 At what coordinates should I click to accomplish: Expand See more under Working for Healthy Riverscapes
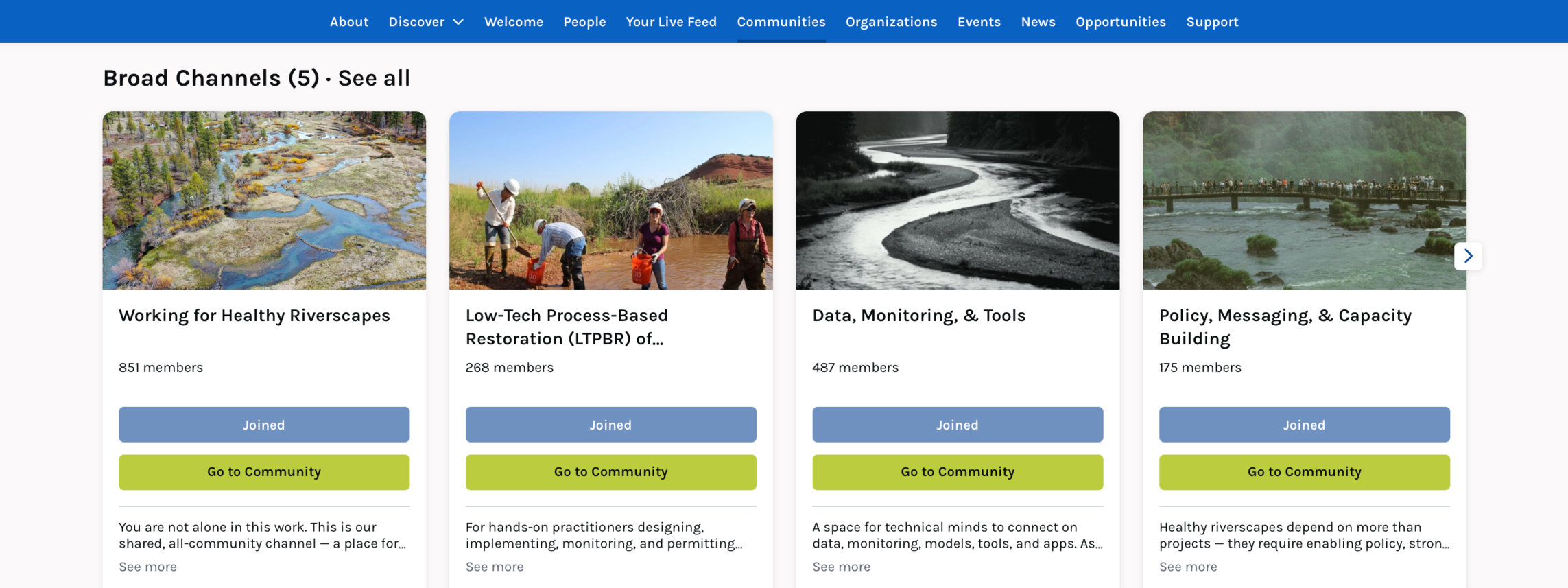point(147,567)
